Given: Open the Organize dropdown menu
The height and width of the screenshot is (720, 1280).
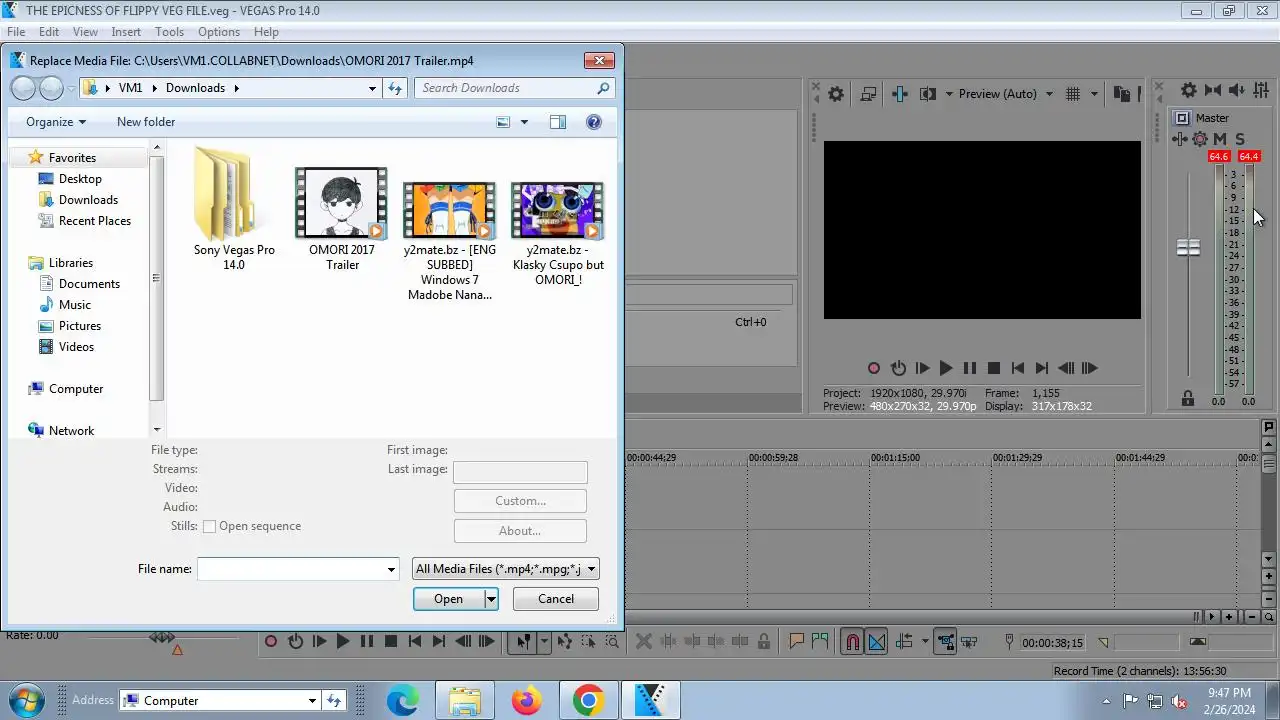Looking at the screenshot, I should pyautogui.click(x=56, y=122).
